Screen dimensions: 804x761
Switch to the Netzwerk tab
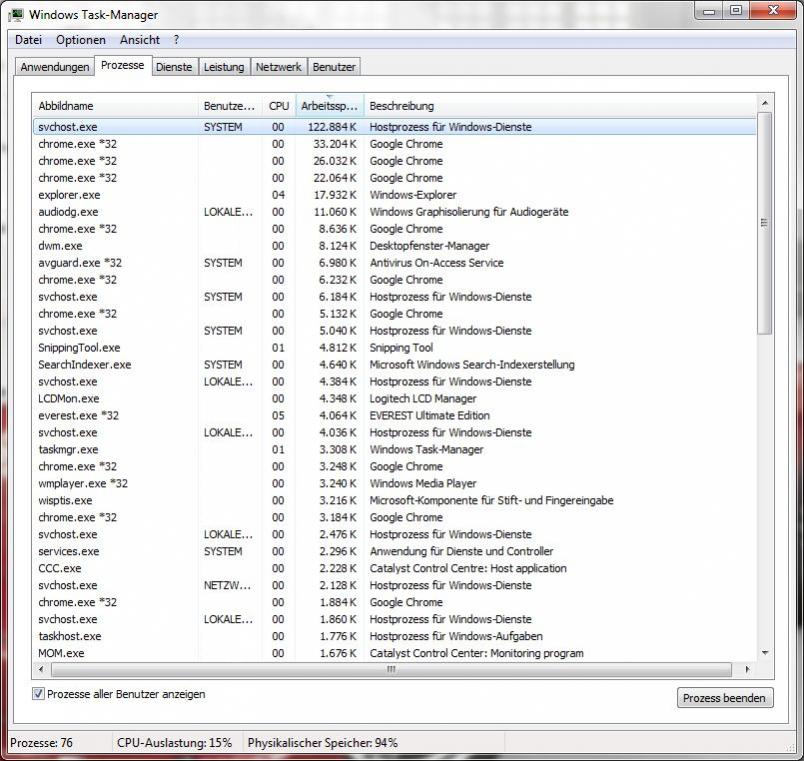(x=278, y=67)
